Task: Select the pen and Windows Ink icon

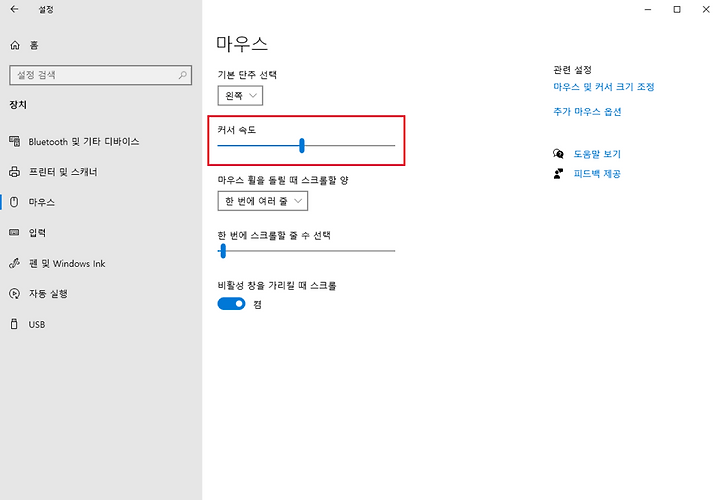Action: click(x=14, y=263)
